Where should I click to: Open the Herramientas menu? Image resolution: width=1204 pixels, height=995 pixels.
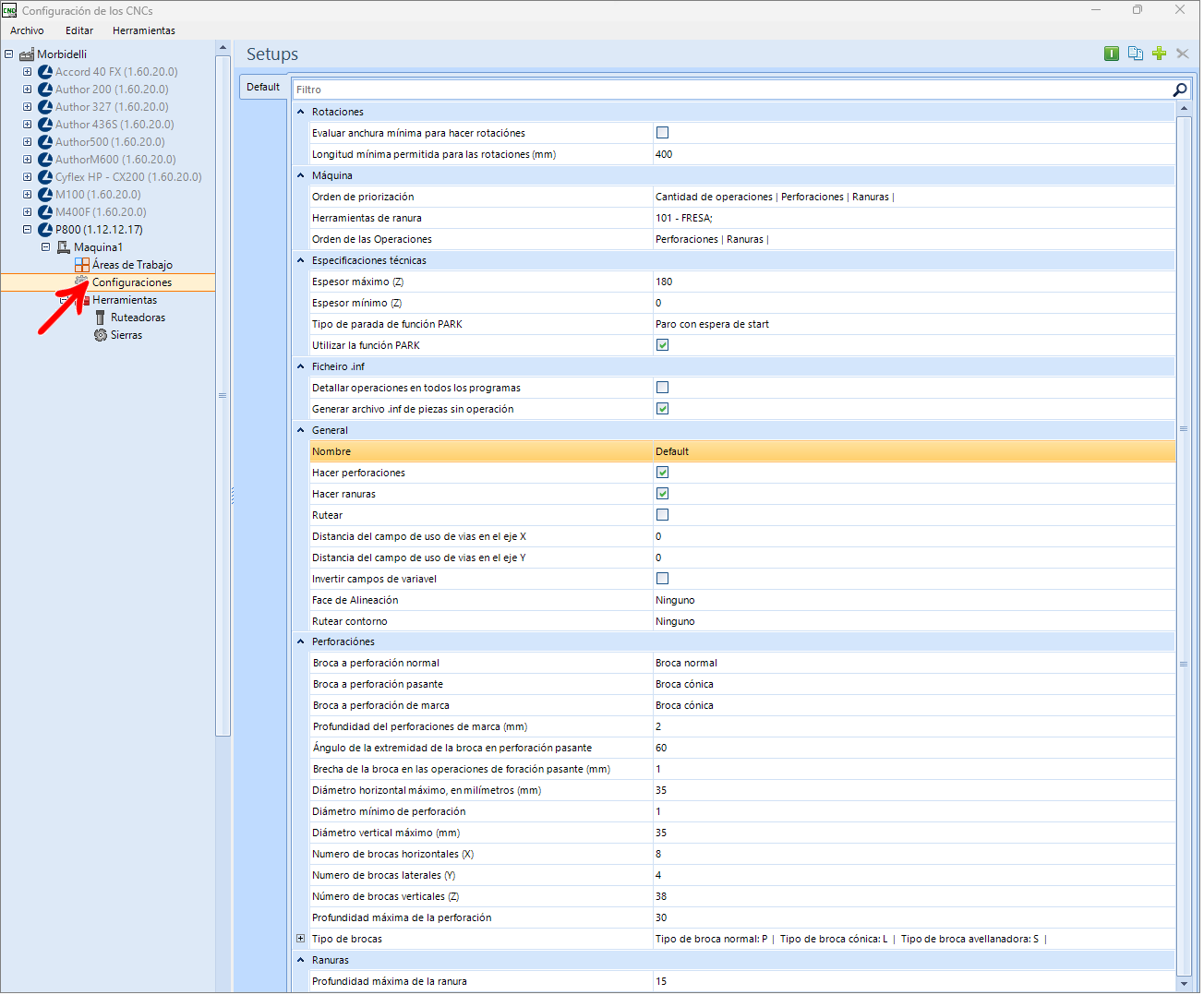pos(144,30)
